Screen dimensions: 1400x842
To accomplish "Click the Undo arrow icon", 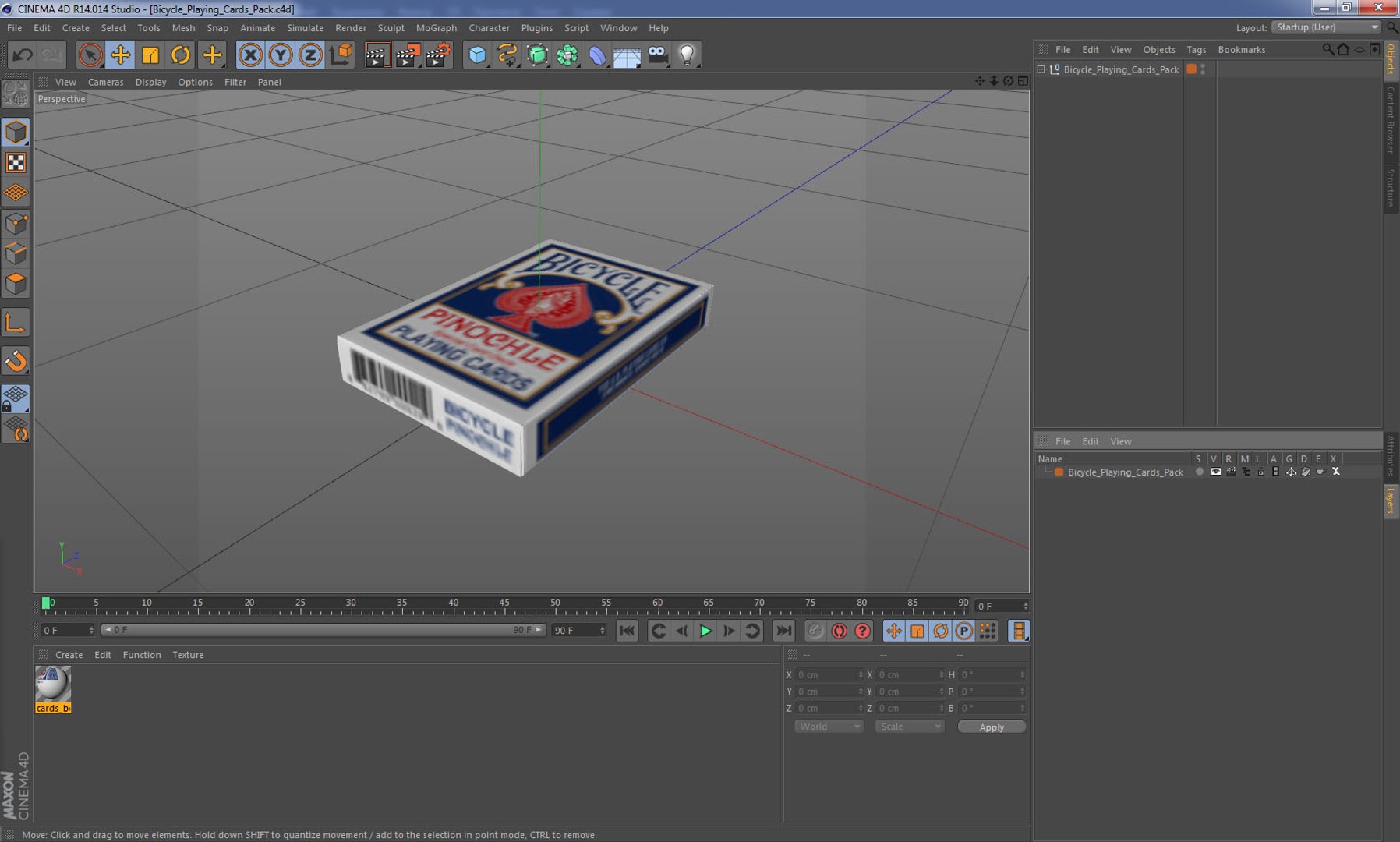I will click(22, 55).
